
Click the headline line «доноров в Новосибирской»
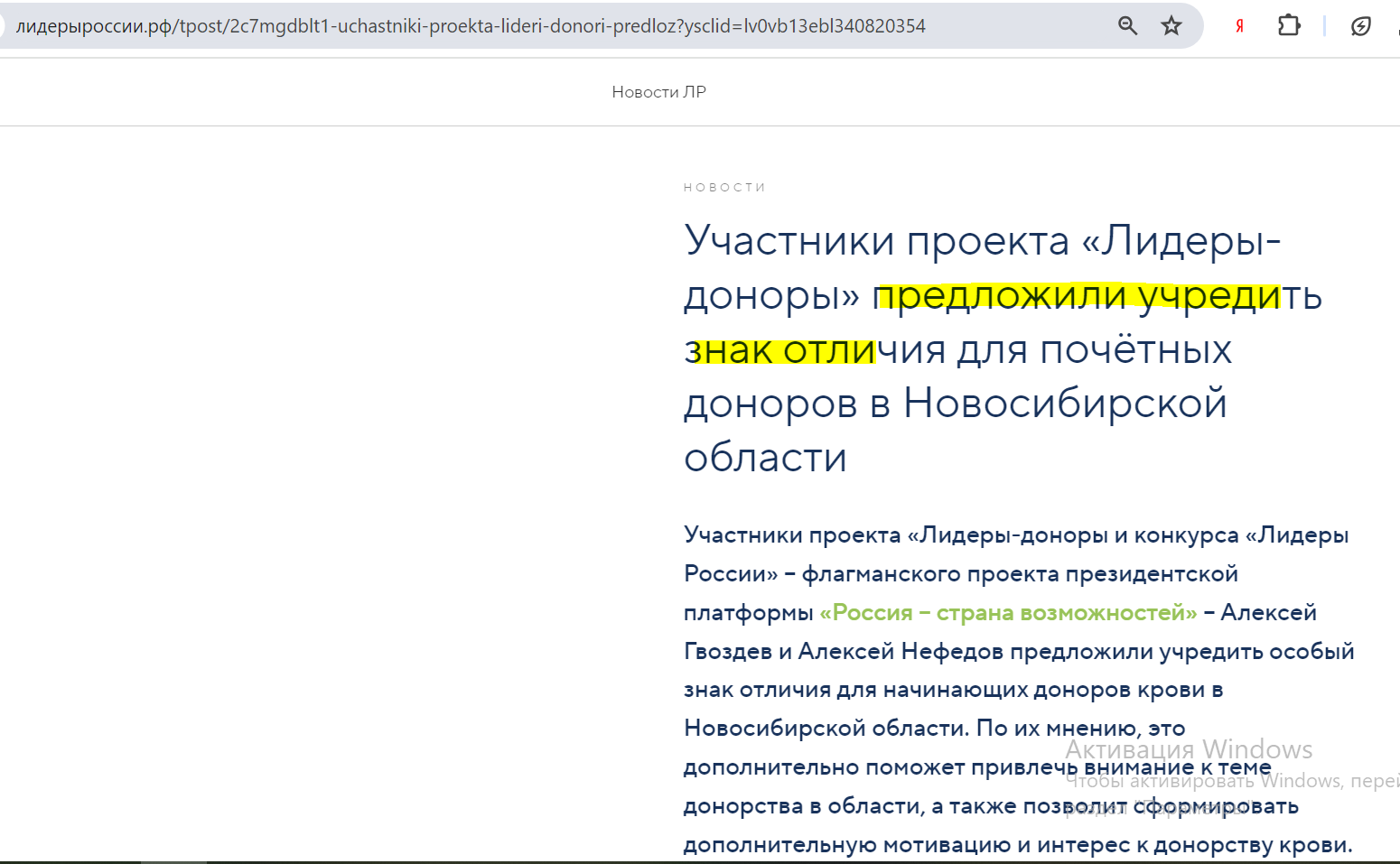956,404
